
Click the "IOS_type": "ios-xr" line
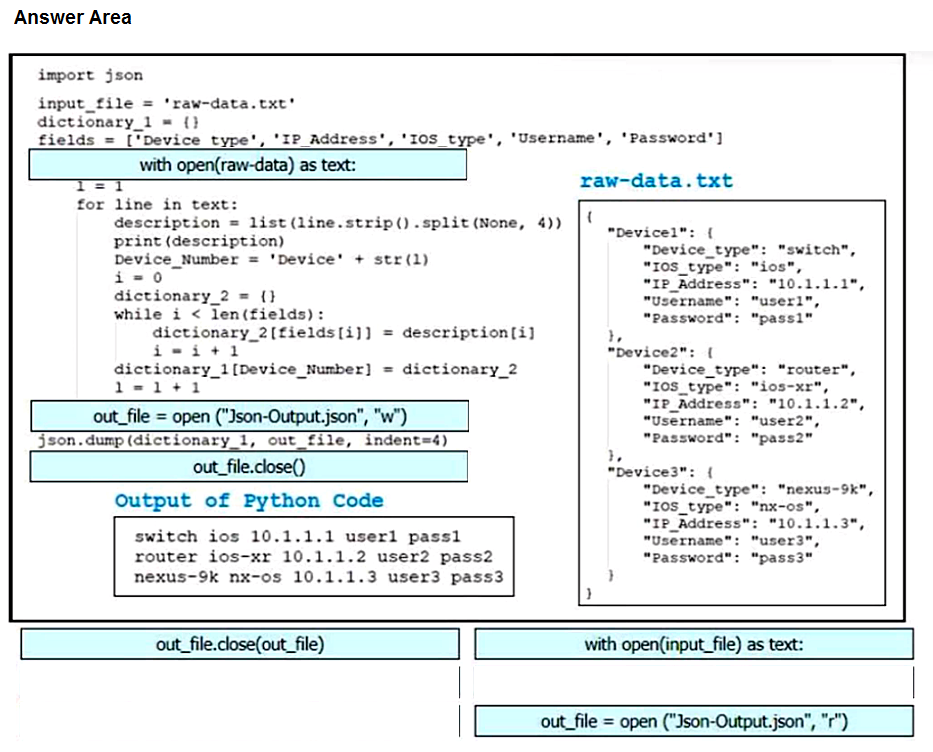(x=735, y=387)
